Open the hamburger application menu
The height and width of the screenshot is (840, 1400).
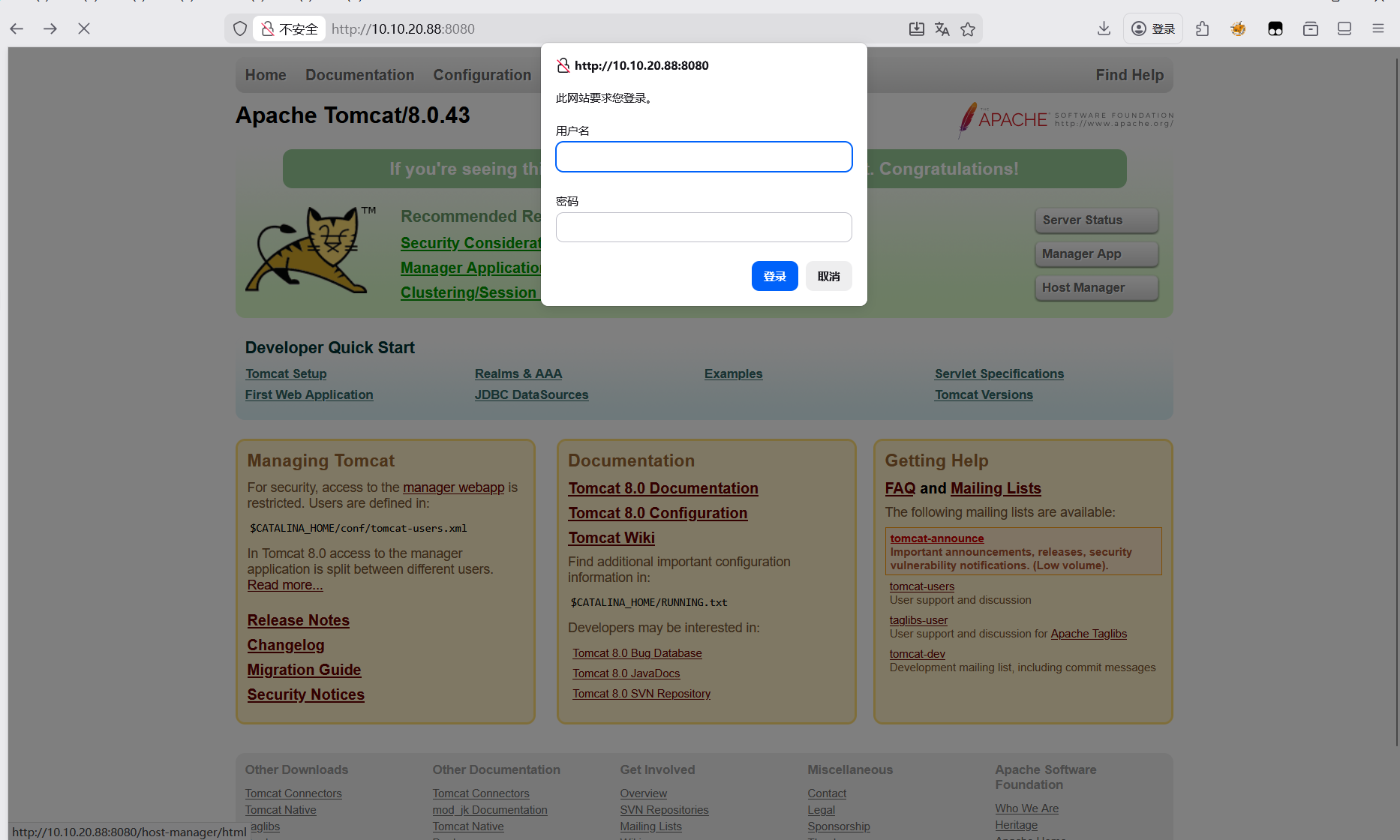pos(1378,28)
